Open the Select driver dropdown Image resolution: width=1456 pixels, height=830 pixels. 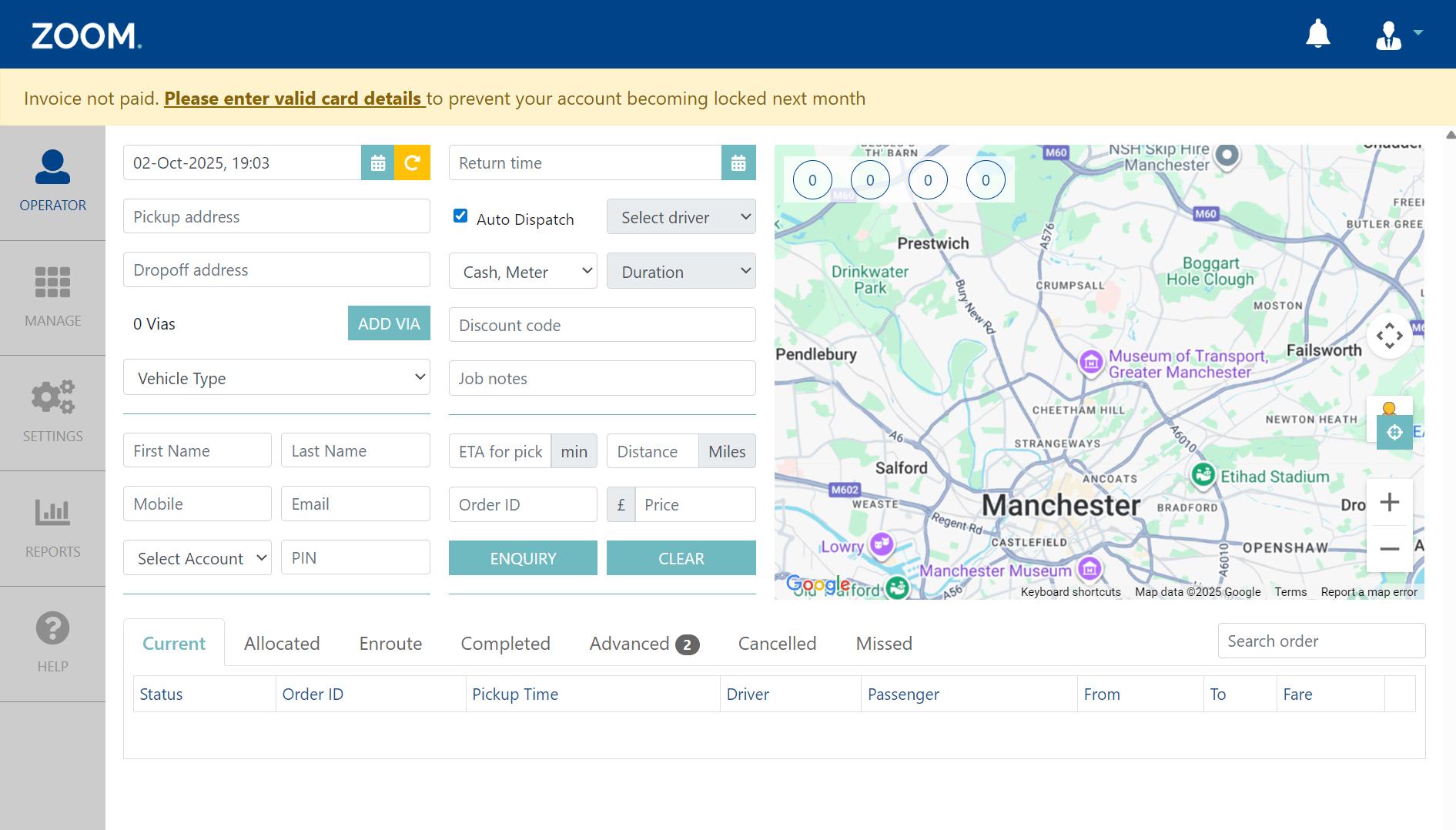coord(681,217)
